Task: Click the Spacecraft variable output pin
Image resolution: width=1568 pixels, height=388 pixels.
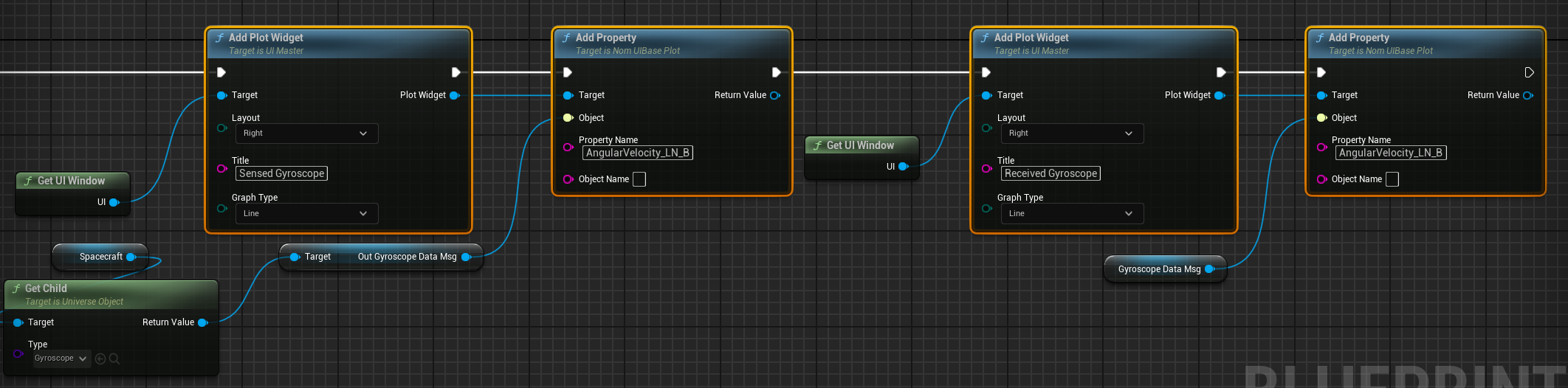Action: pyautogui.click(x=131, y=257)
